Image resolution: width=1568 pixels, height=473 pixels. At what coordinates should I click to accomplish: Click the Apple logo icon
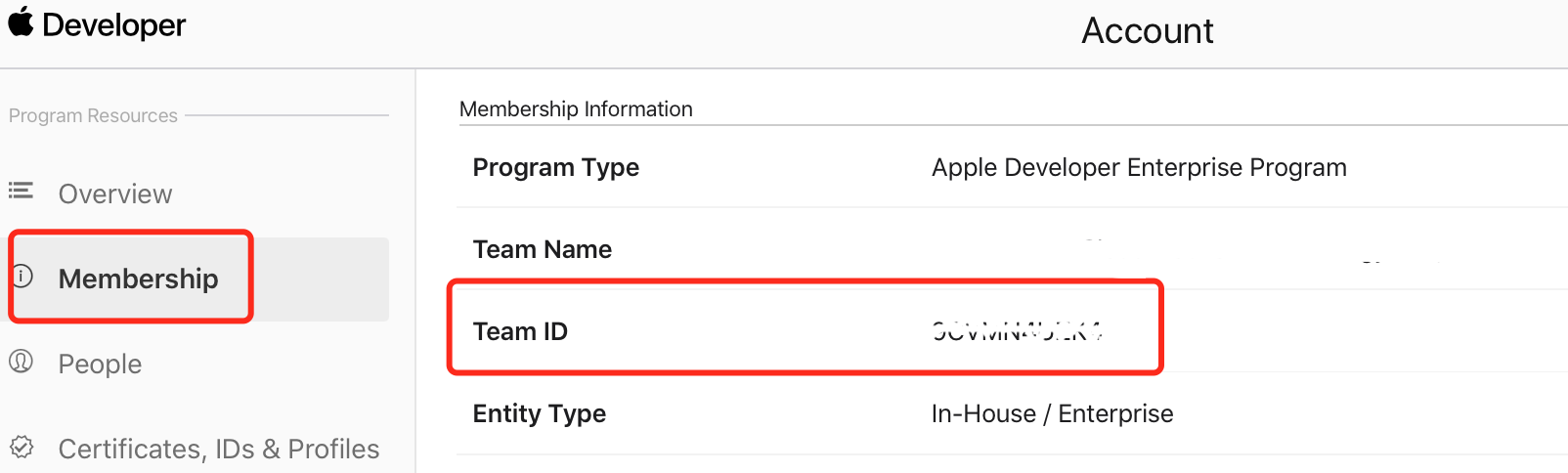[21, 21]
